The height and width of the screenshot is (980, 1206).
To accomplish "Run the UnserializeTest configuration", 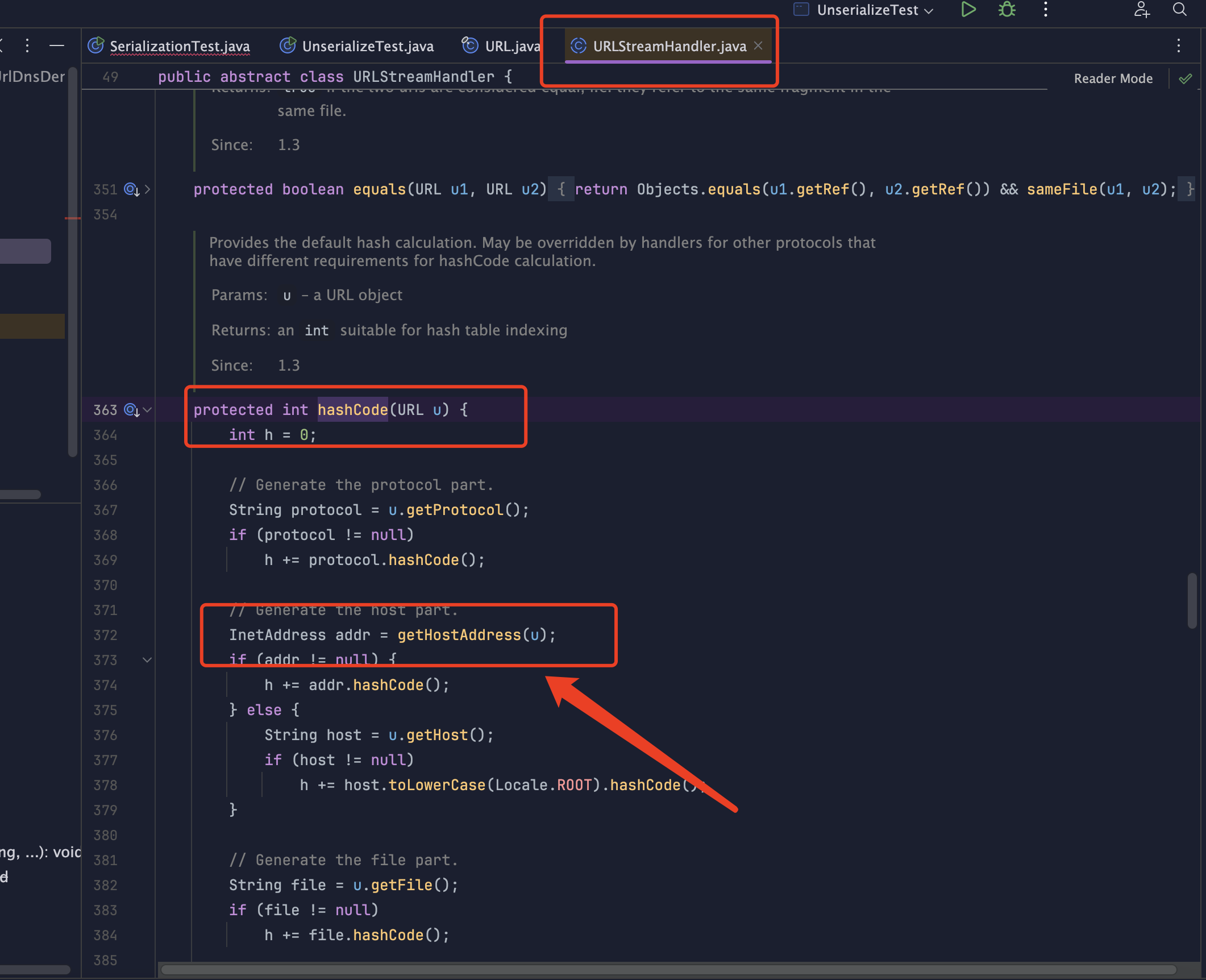I will pyautogui.click(x=968, y=10).
